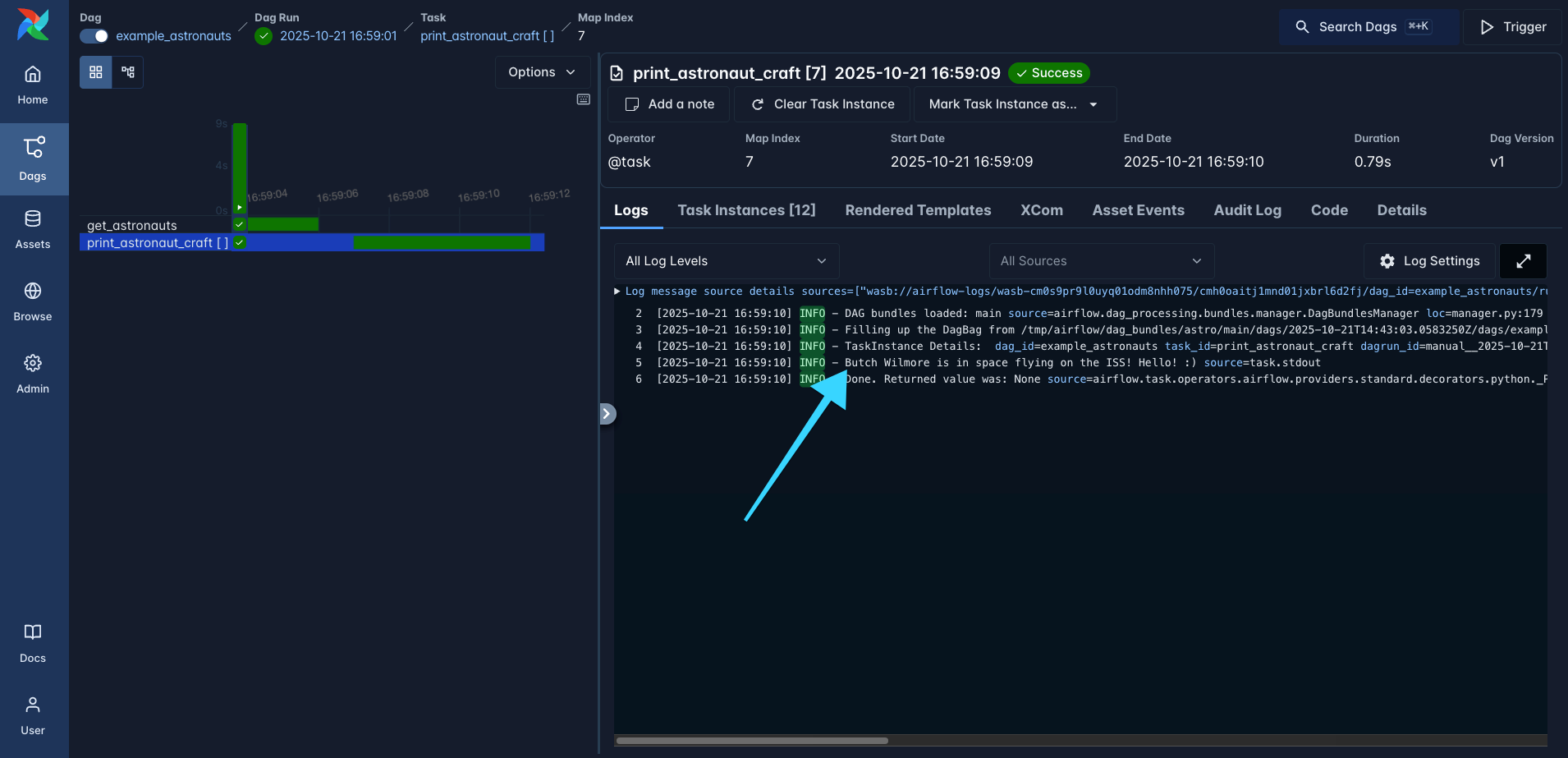
Task: Toggle pause for the example_astronauts DAG
Action: (x=94, y=36)
